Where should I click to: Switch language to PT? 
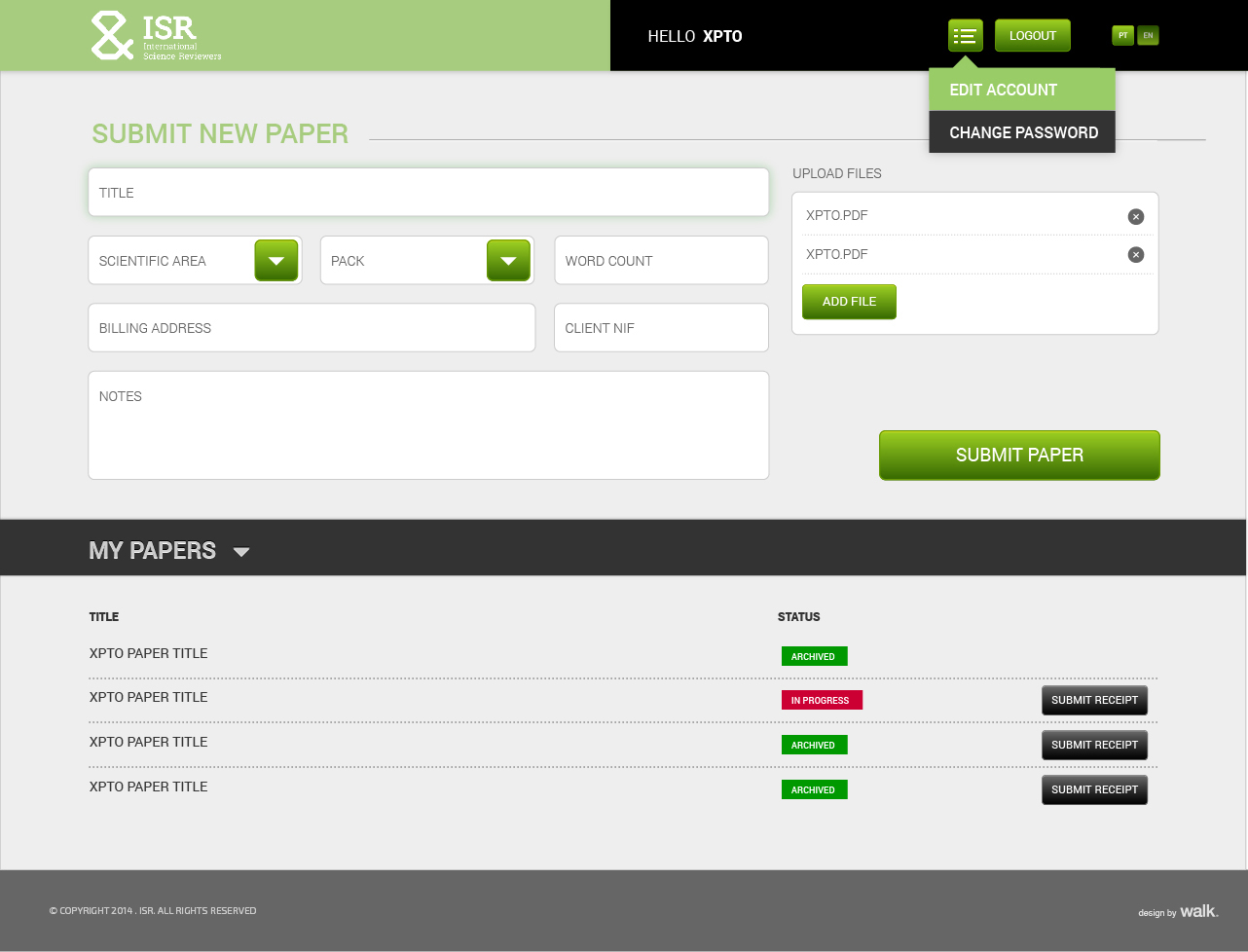pyautogui.click(x=1123, y=36)
